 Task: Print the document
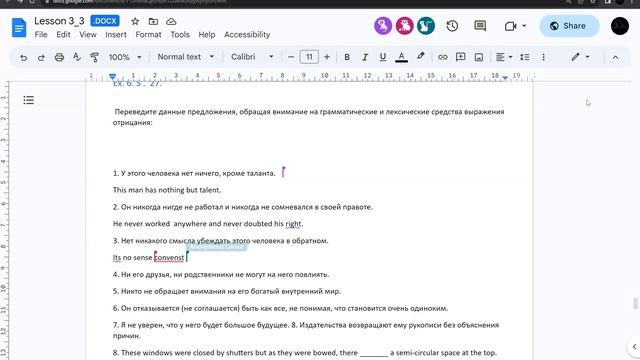point(59,57)
